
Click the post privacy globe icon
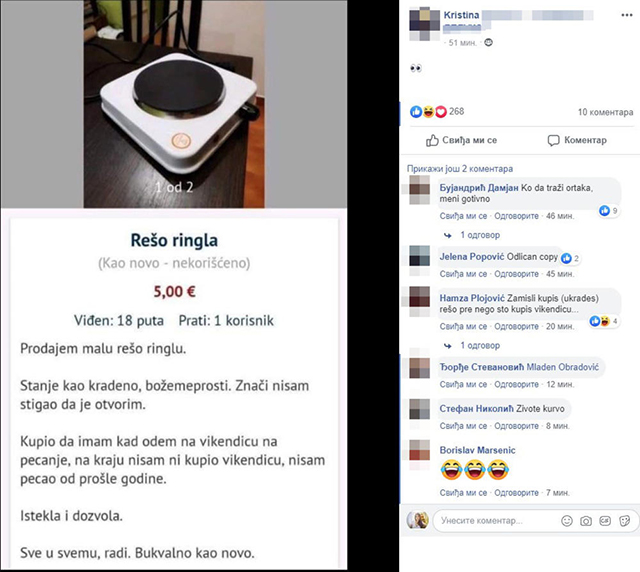[x=488, y=42]
